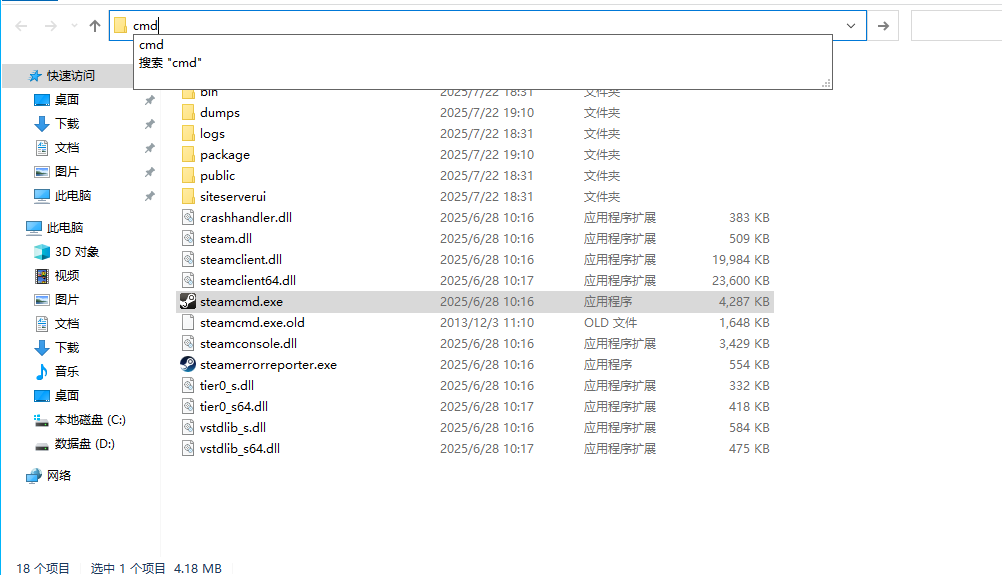Go up one folder level
This screenshot has height=575, width=1002.
pyautogui.click(x=95, y=26)
